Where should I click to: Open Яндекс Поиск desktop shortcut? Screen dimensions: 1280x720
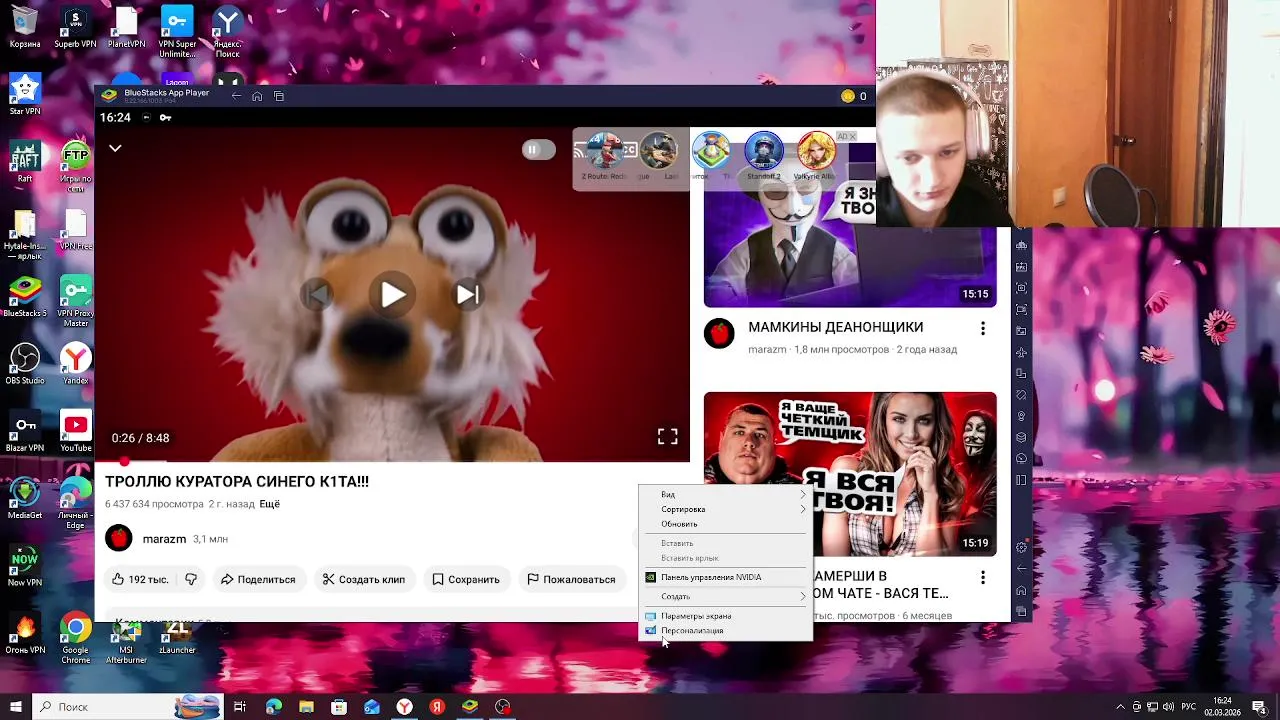point(228,32)
